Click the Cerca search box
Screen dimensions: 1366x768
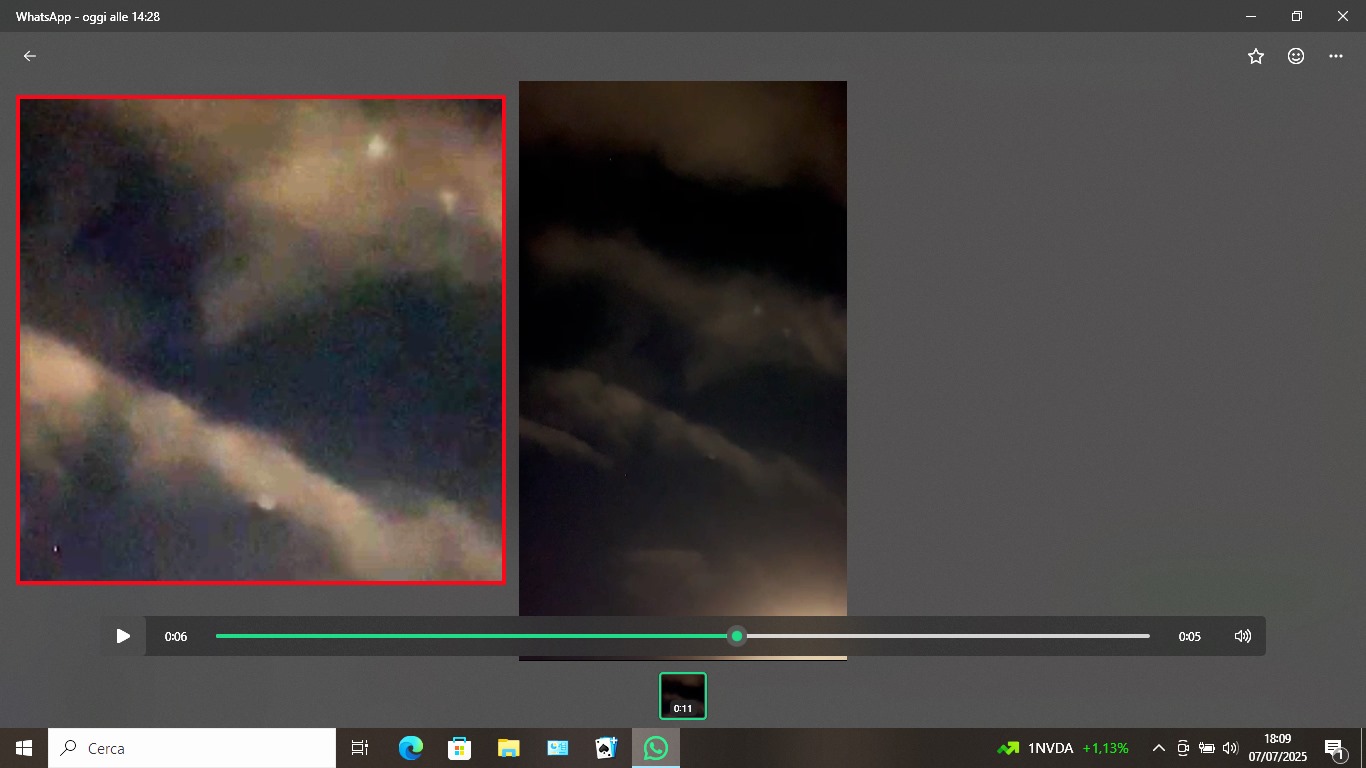tap(192, 748)
